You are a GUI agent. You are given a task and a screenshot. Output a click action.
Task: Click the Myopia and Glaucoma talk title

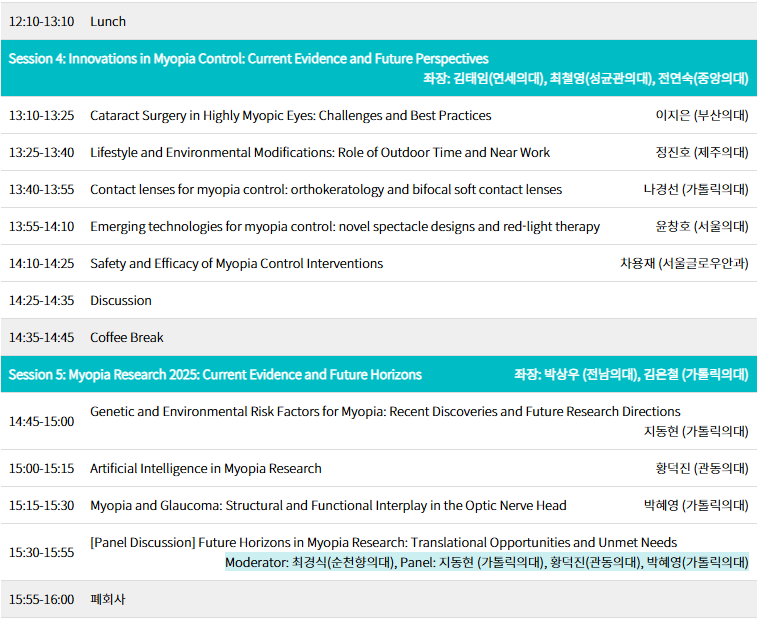pyautogui.click(x=328, y=506)
